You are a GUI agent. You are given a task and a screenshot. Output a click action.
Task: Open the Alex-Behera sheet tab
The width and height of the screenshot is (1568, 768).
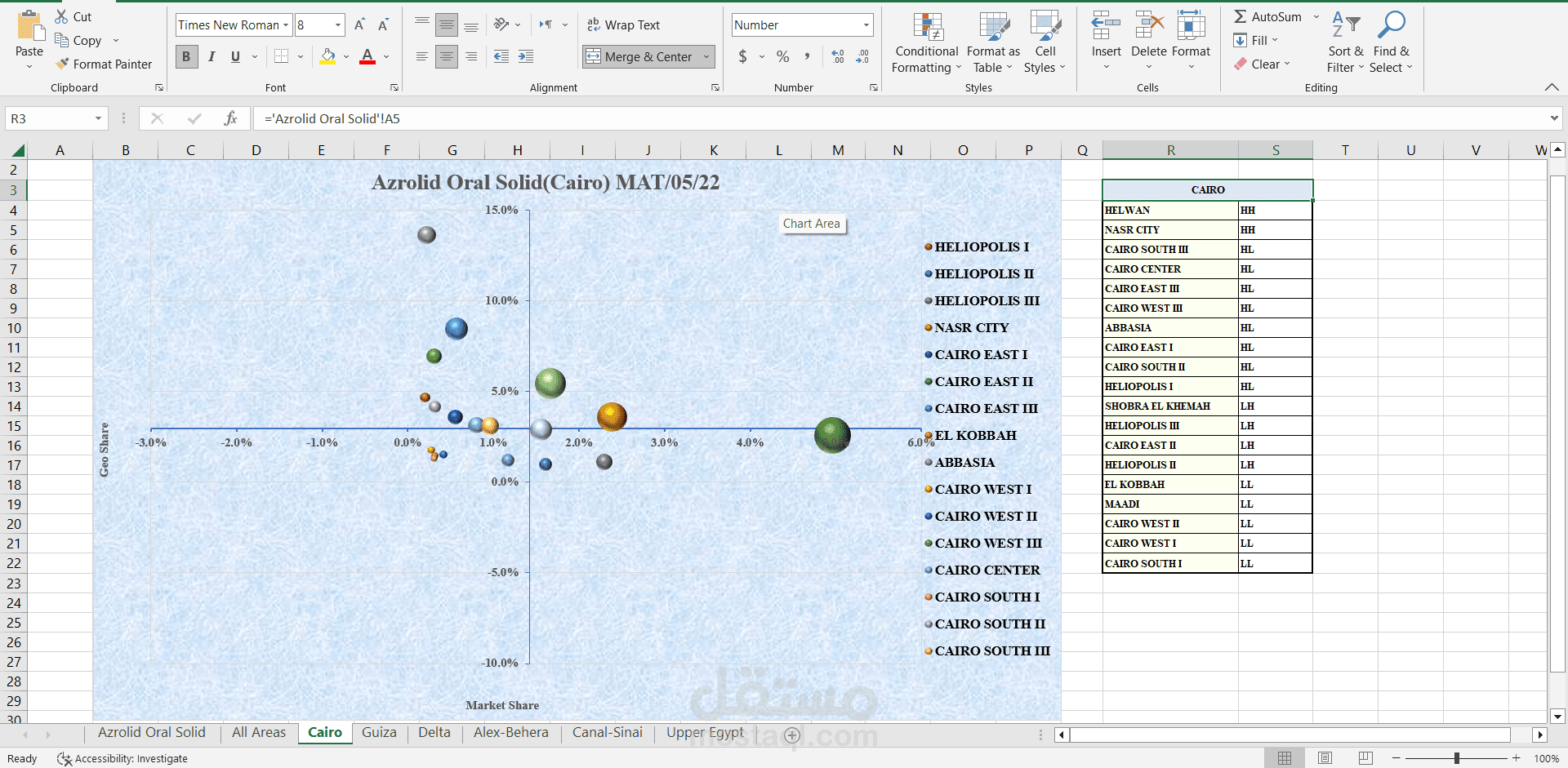pos(511,732)
